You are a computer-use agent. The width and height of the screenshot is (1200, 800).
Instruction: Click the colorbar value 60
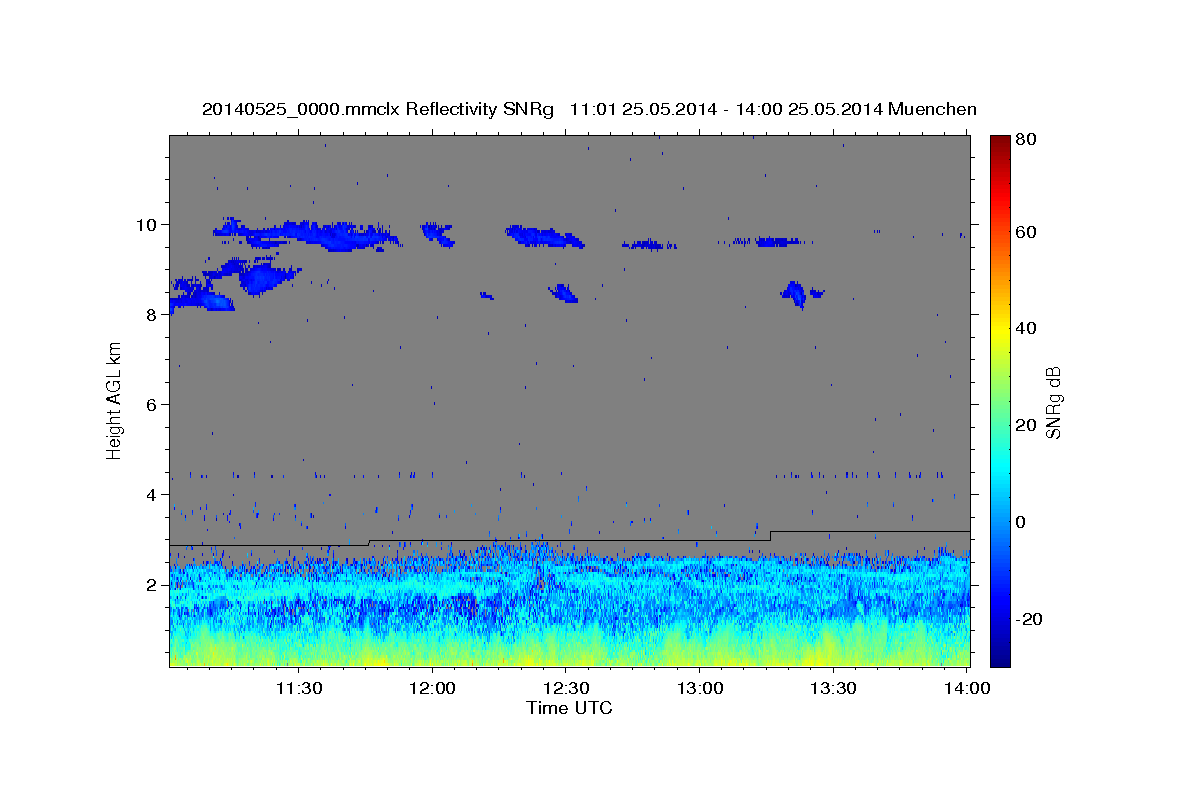click(x=1025, y=232)
